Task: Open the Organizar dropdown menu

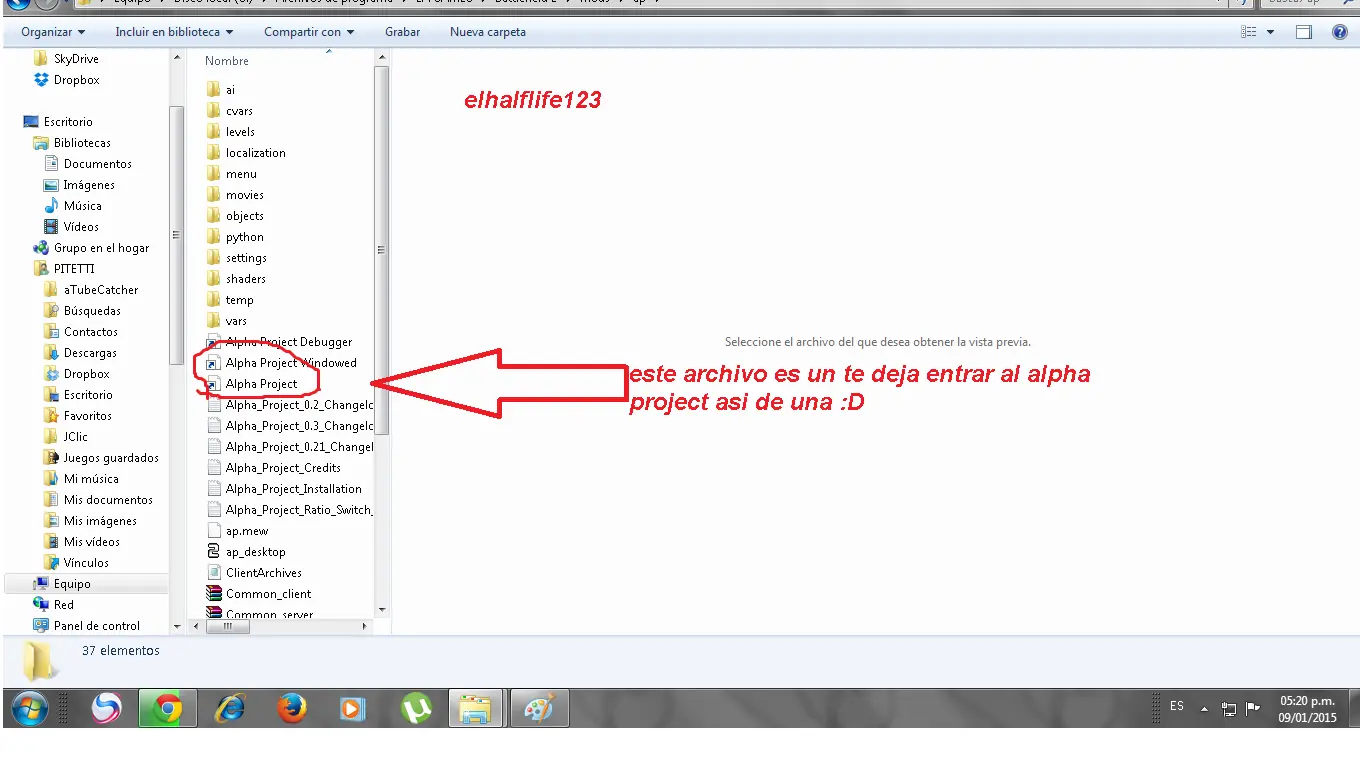Action: (53, 32)
